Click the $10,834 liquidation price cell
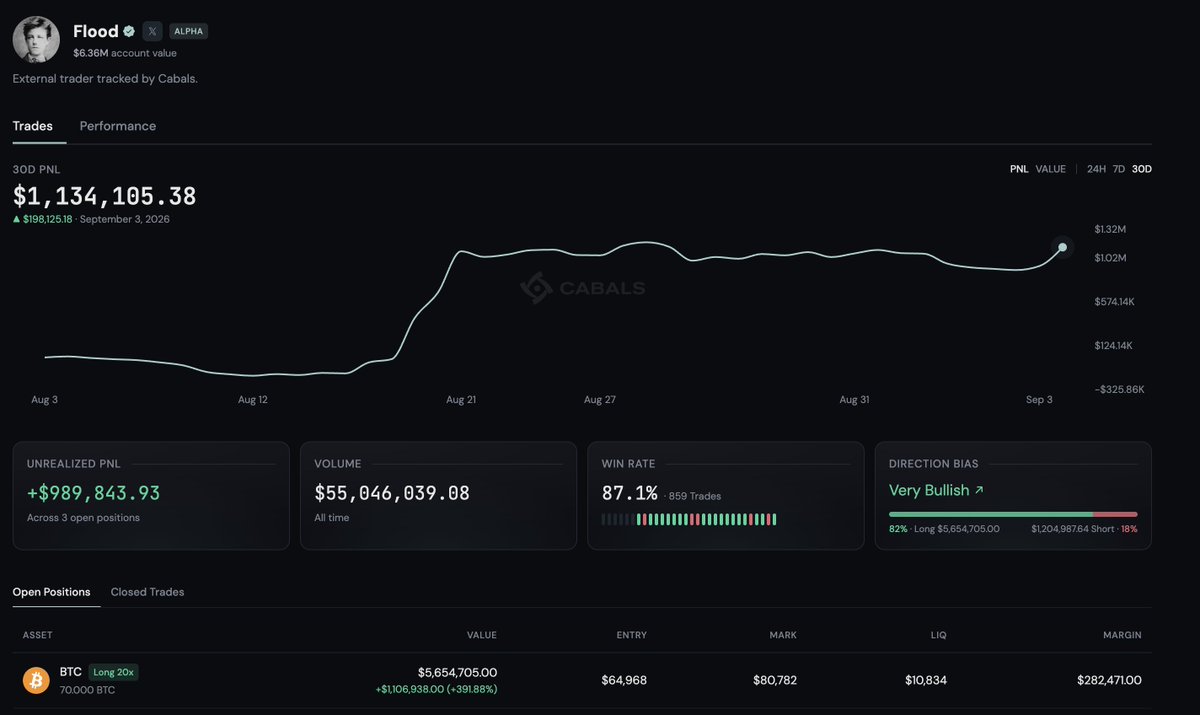 [x=925, y=680]
